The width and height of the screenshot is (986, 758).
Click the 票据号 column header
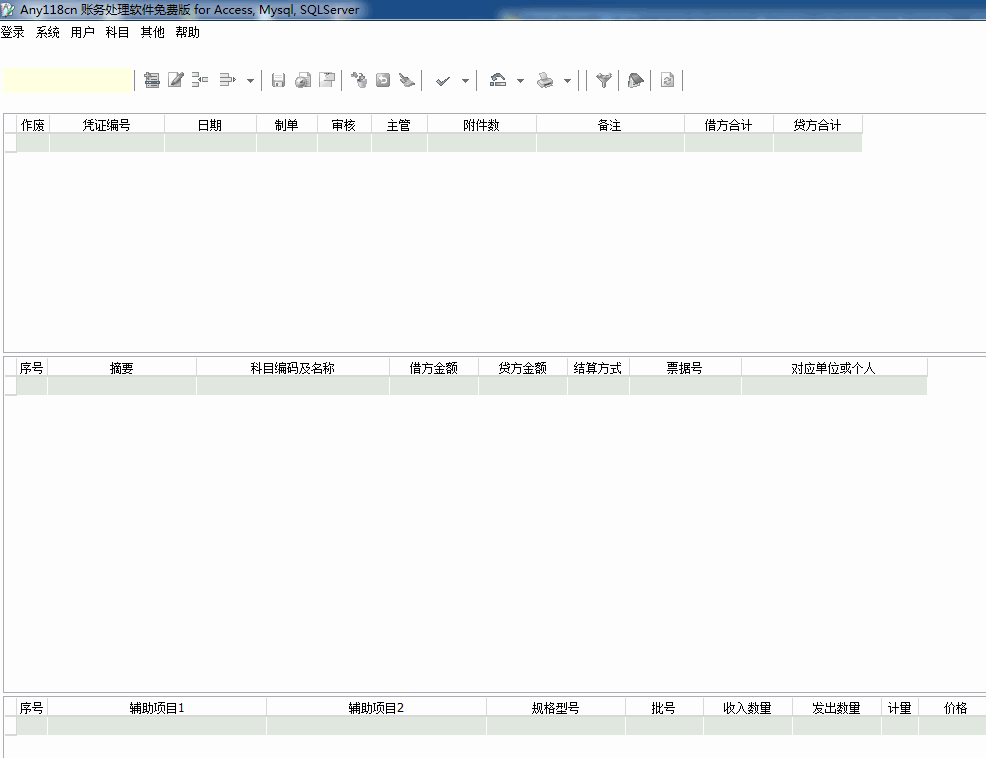[x=685, y=367]
